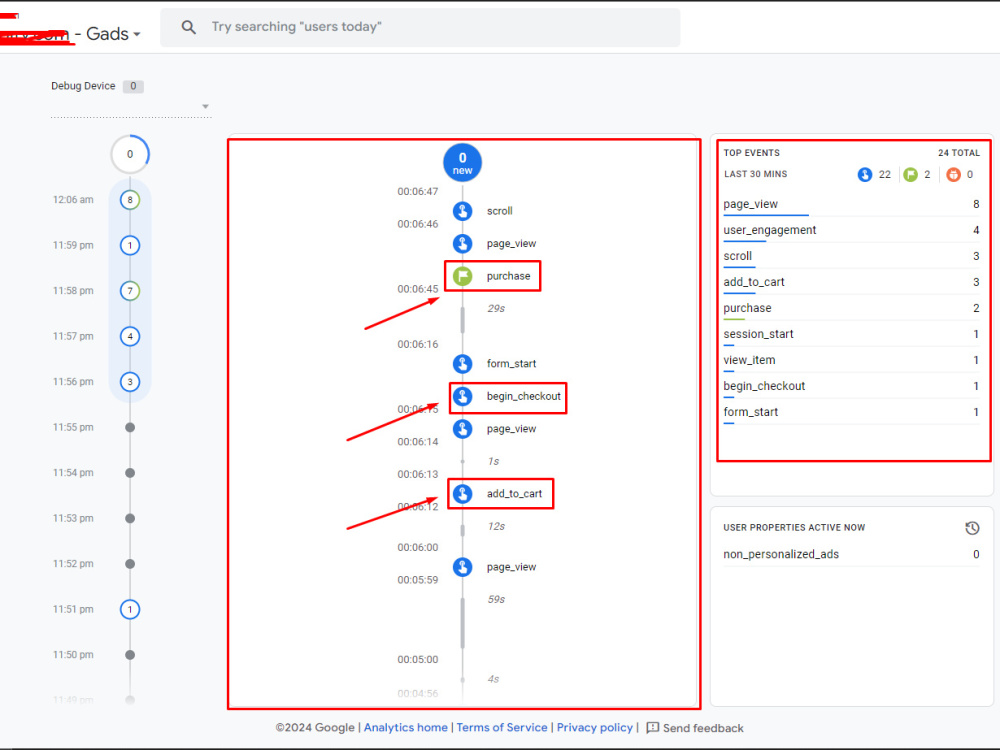Click the scroll event label
Screen dimensions: 1000x750
click(499, 211)
